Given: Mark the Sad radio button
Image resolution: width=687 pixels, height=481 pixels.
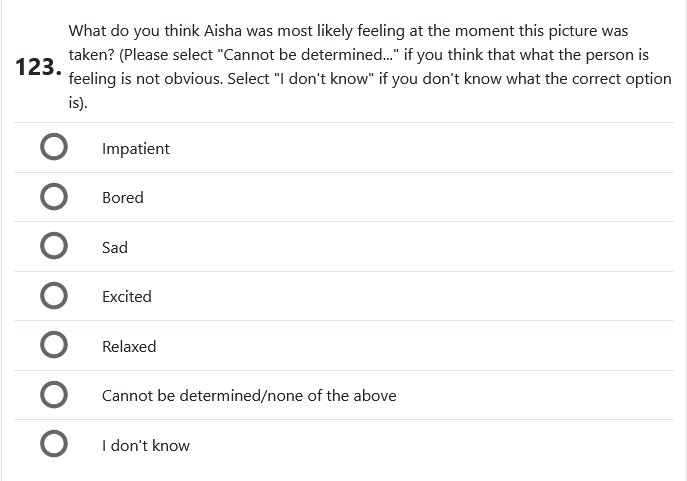Looking at the screenshot, I should (54, 247).
